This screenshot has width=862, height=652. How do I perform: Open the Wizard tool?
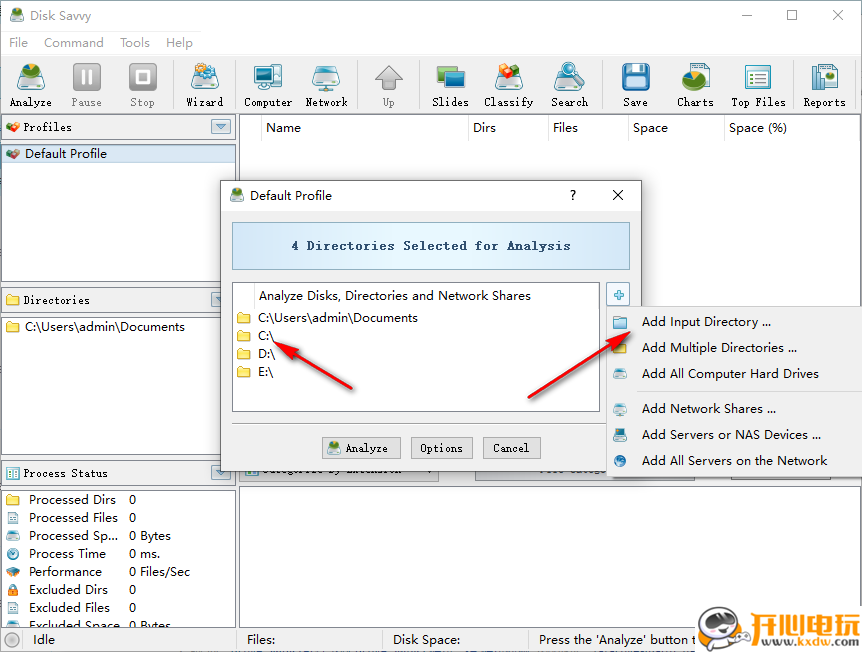tap(204, 85)
